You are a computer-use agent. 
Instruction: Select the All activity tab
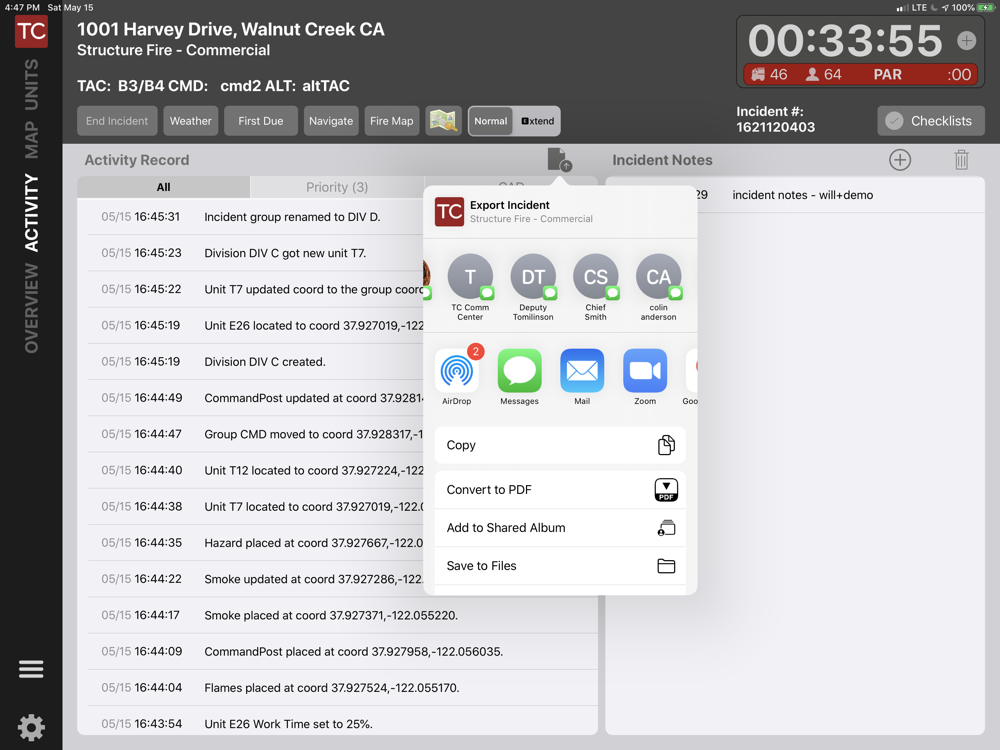click(x=163, y=187)
